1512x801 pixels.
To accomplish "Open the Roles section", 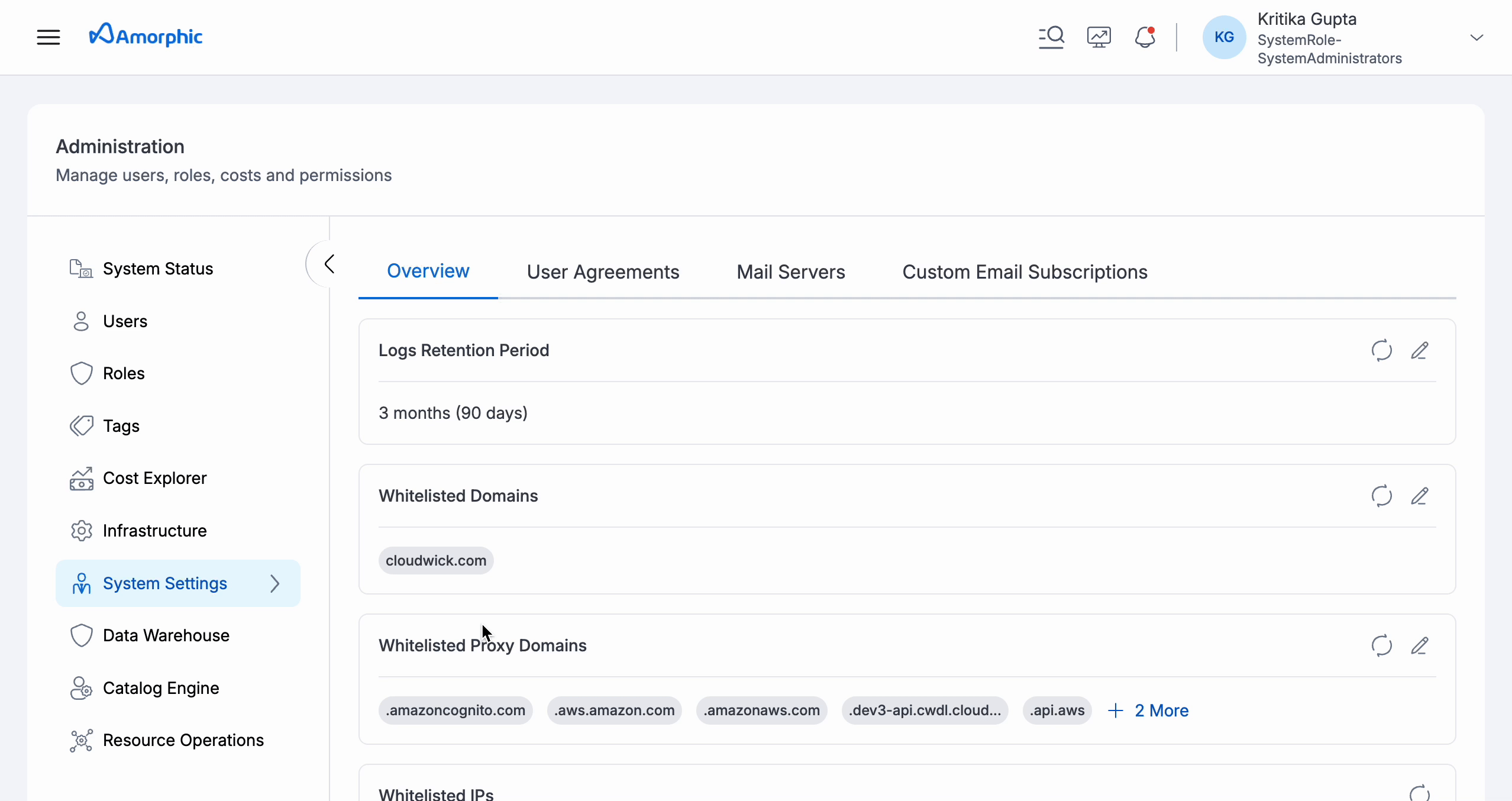I will click(x=124, y=373).
